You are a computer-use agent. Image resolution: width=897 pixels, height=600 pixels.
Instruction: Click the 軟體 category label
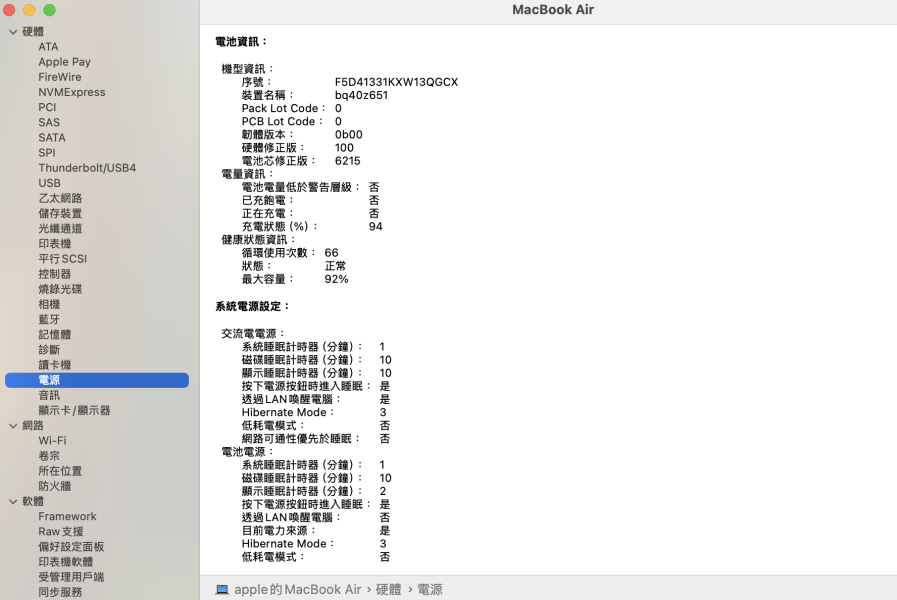33,502
